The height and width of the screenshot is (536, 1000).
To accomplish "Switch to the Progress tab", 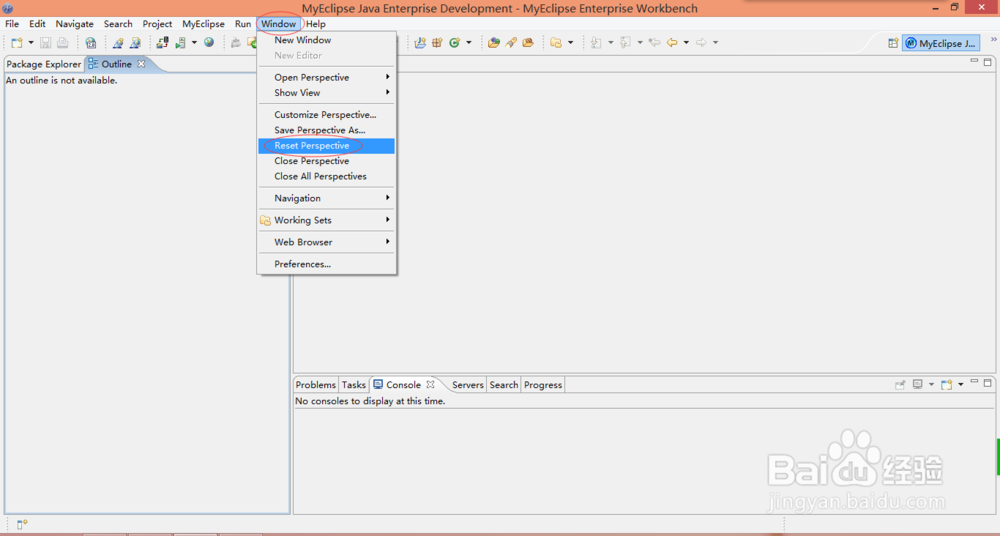I will click(x=543, y=385).
